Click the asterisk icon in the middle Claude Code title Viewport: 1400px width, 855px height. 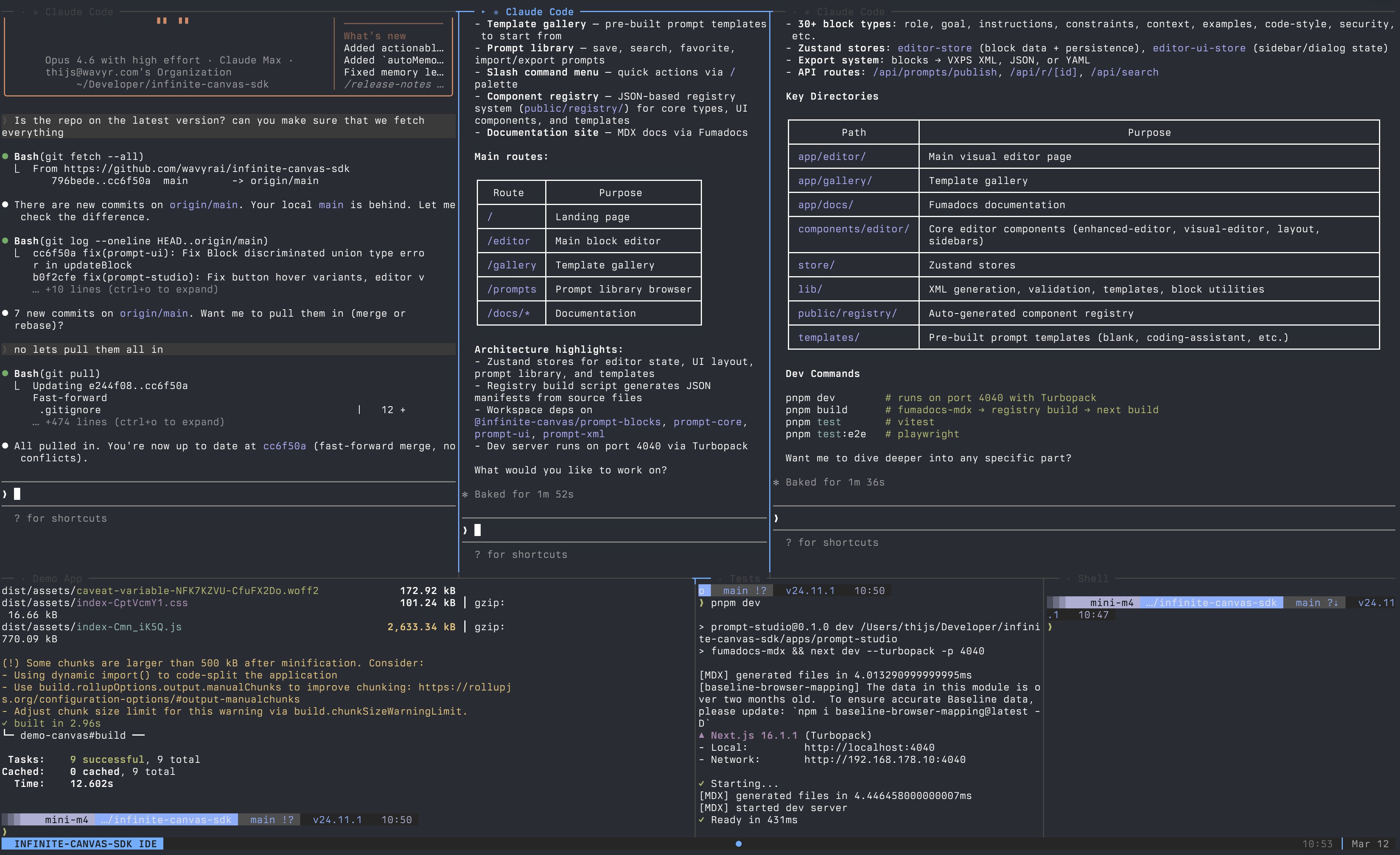click(x=496, y=12)
